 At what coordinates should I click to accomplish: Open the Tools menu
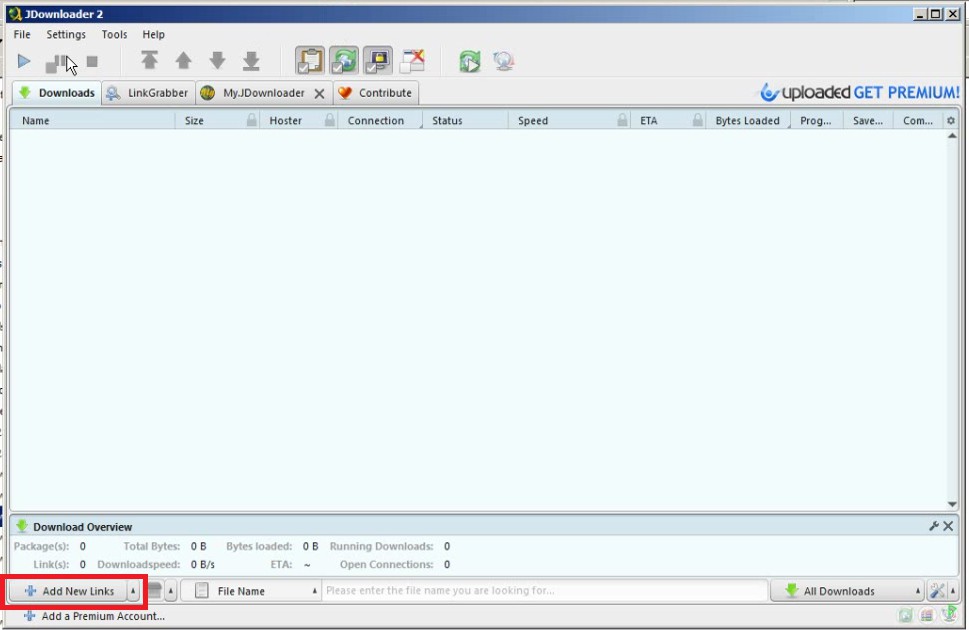click(x=114, y=35)
